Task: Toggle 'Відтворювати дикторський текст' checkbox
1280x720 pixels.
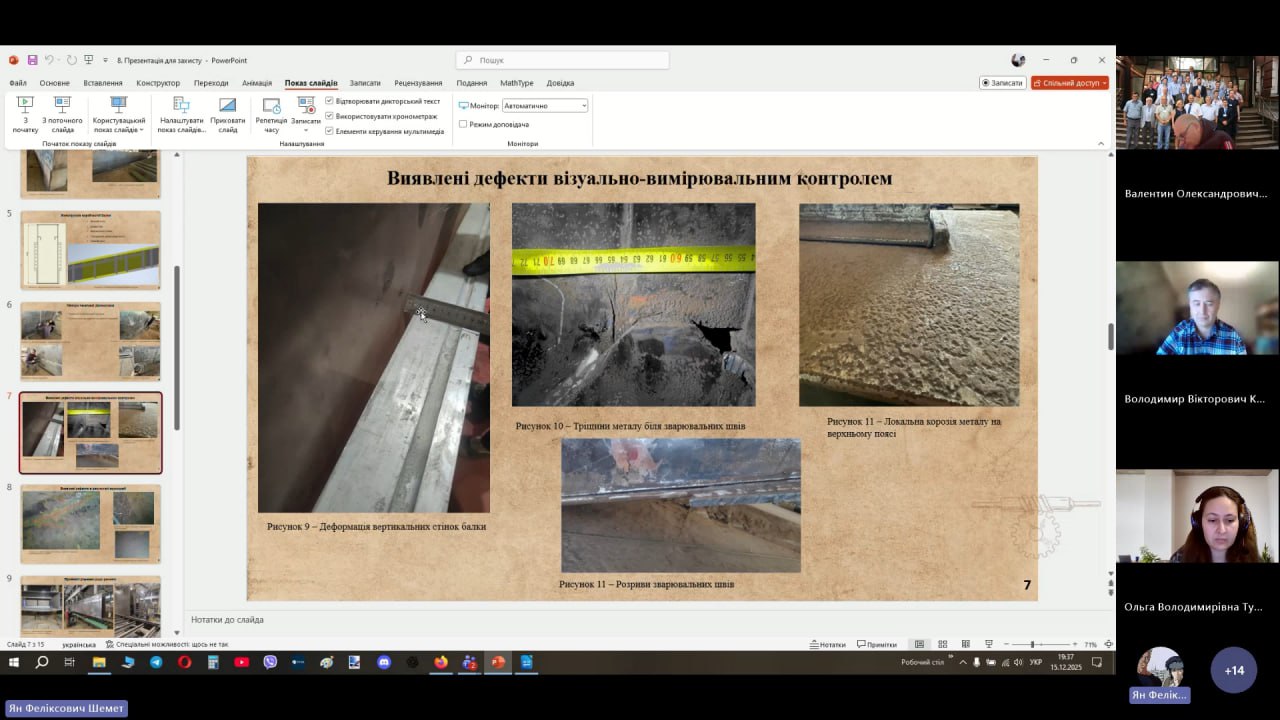Action: (329, 101)
